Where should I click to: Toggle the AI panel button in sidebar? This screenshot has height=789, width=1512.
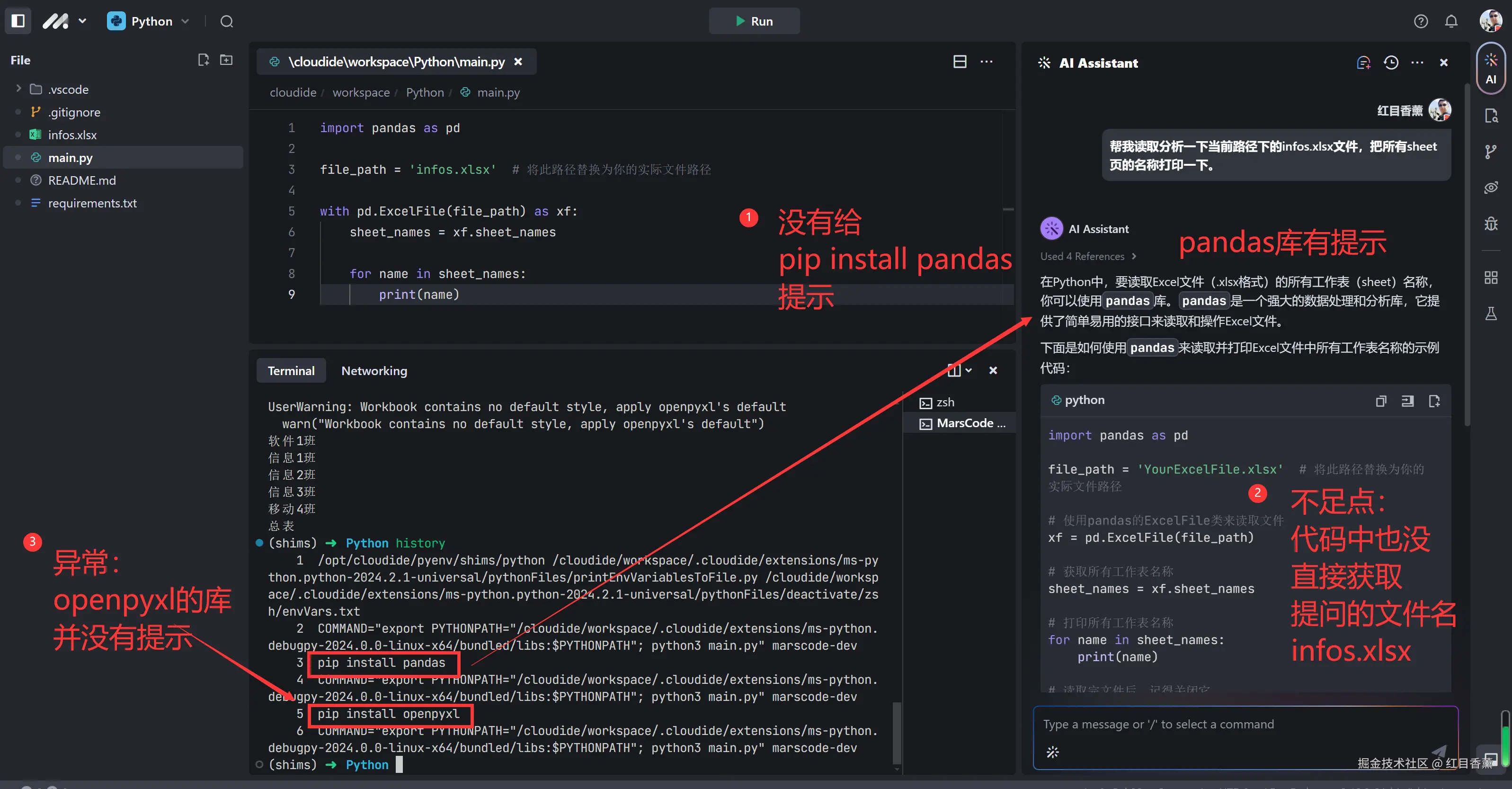(1490, 69)
